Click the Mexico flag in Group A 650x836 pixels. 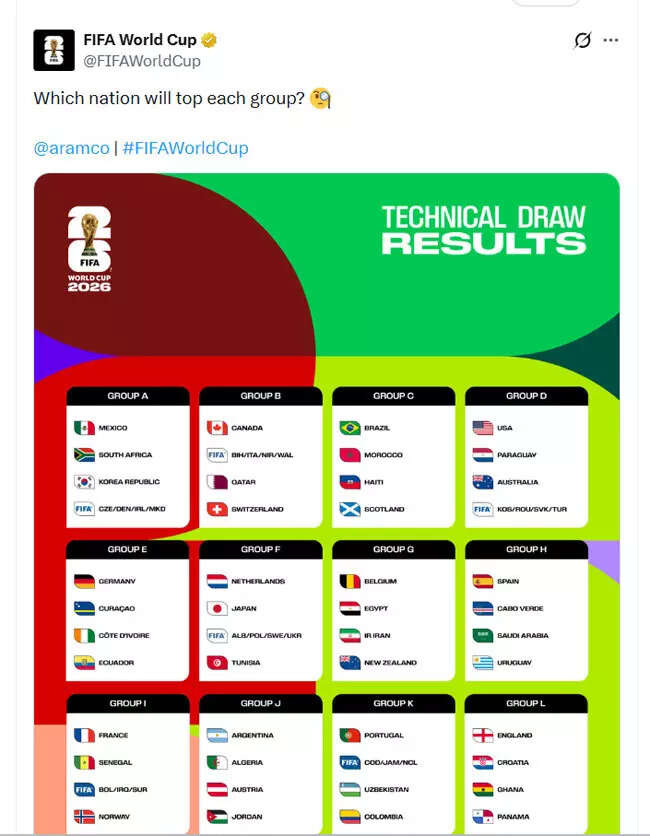84,428
